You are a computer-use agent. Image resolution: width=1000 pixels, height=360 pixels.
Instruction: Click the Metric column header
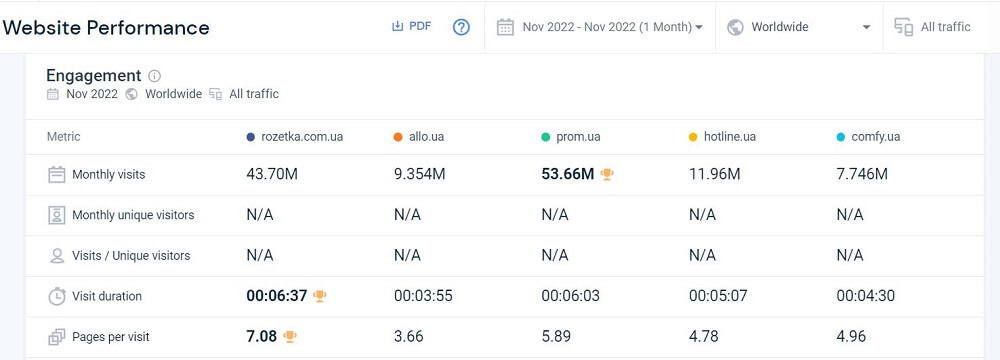pyautogui.click(x=64, y=137)
